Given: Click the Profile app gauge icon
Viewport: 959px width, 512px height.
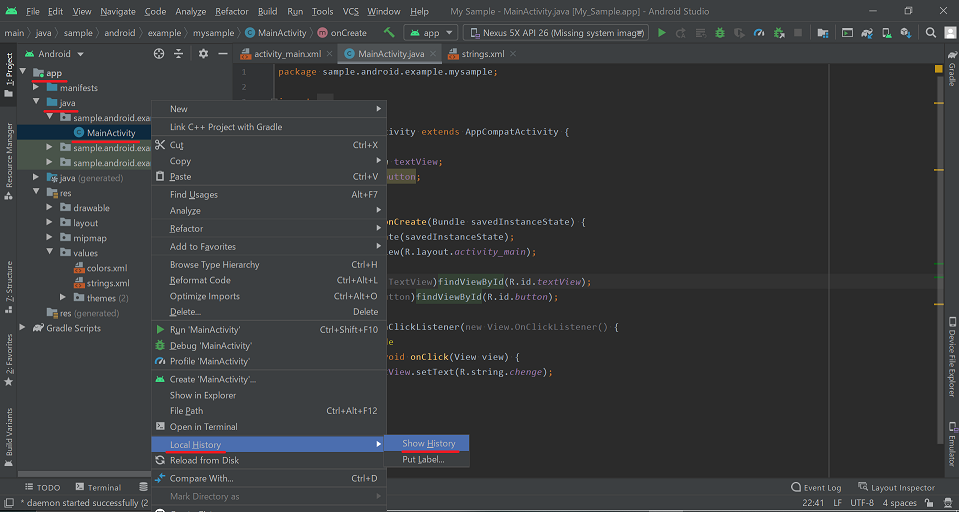Looking at the screenshot, I should click(x=759, y=32).
